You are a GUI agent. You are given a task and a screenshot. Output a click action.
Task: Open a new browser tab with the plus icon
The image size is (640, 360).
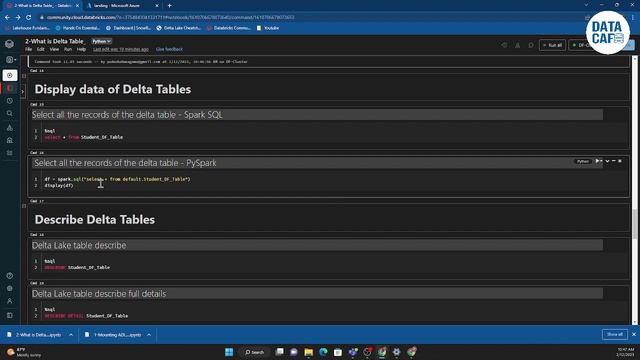(169, 6)
